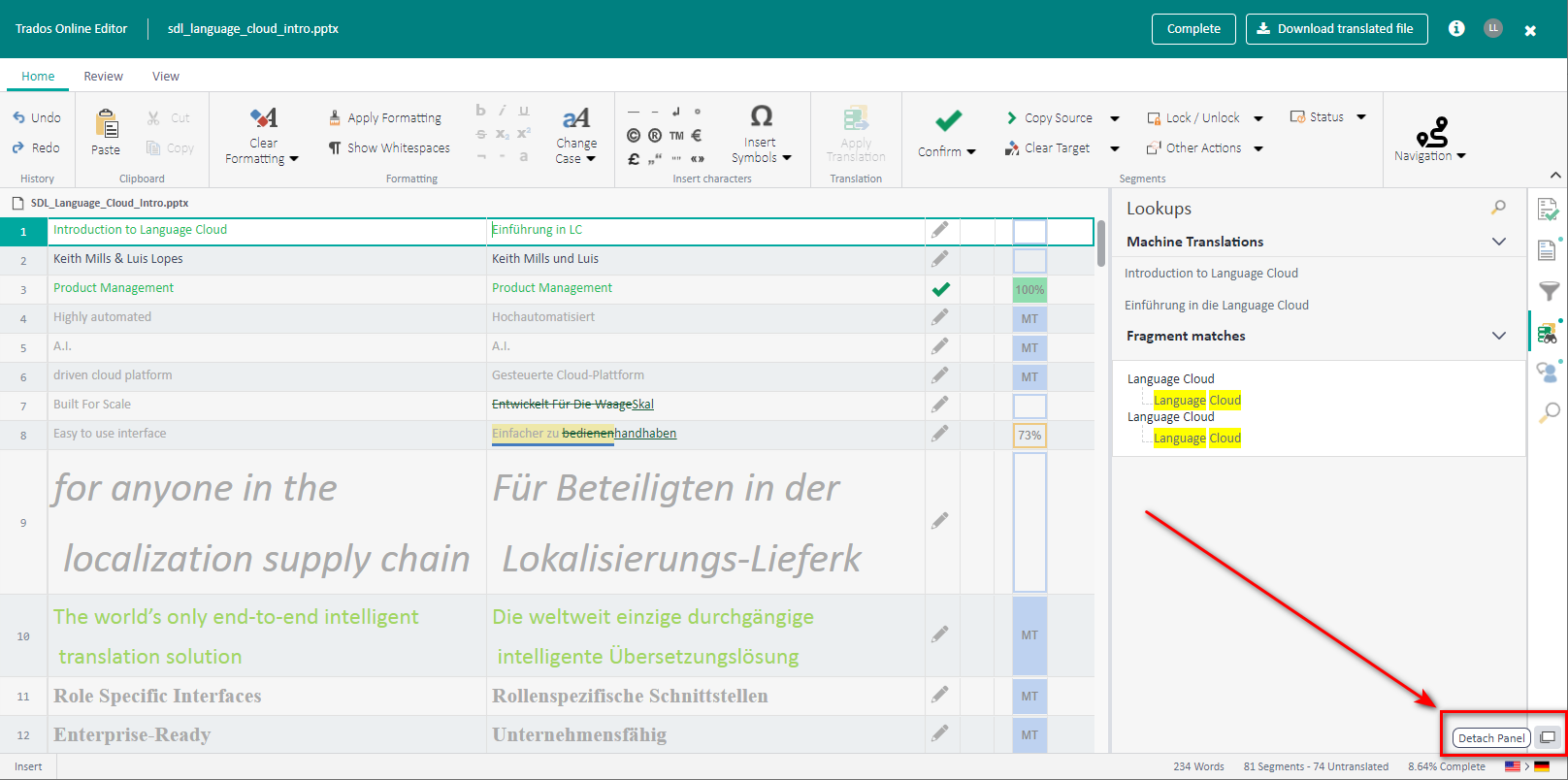Open the info help icon in header
Viewport: 1568px width, 780px height.
1456,28
